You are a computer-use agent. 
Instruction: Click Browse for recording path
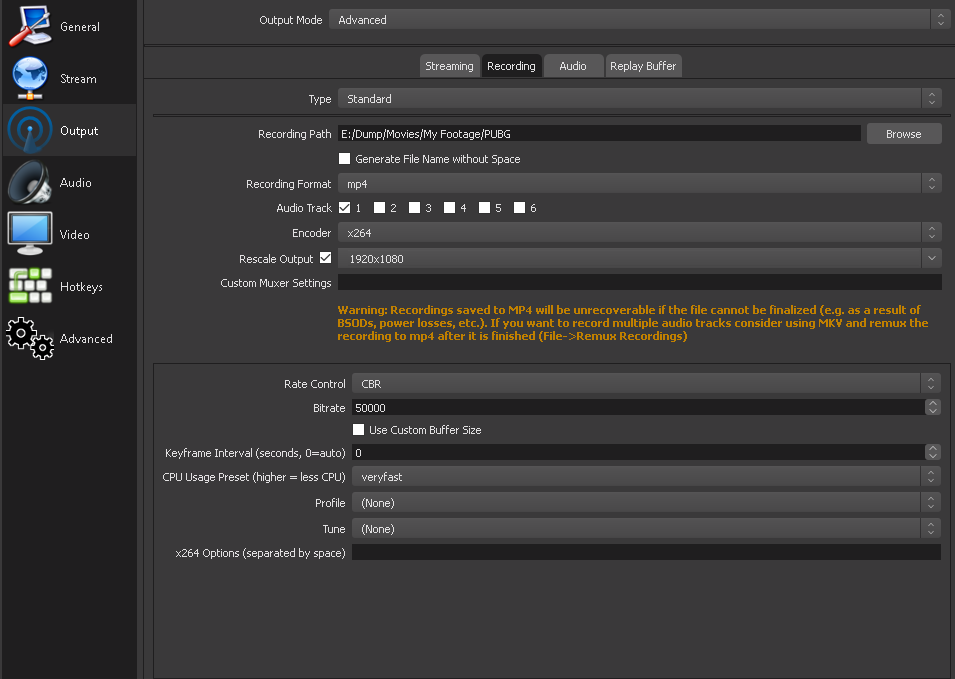point(904,134)
